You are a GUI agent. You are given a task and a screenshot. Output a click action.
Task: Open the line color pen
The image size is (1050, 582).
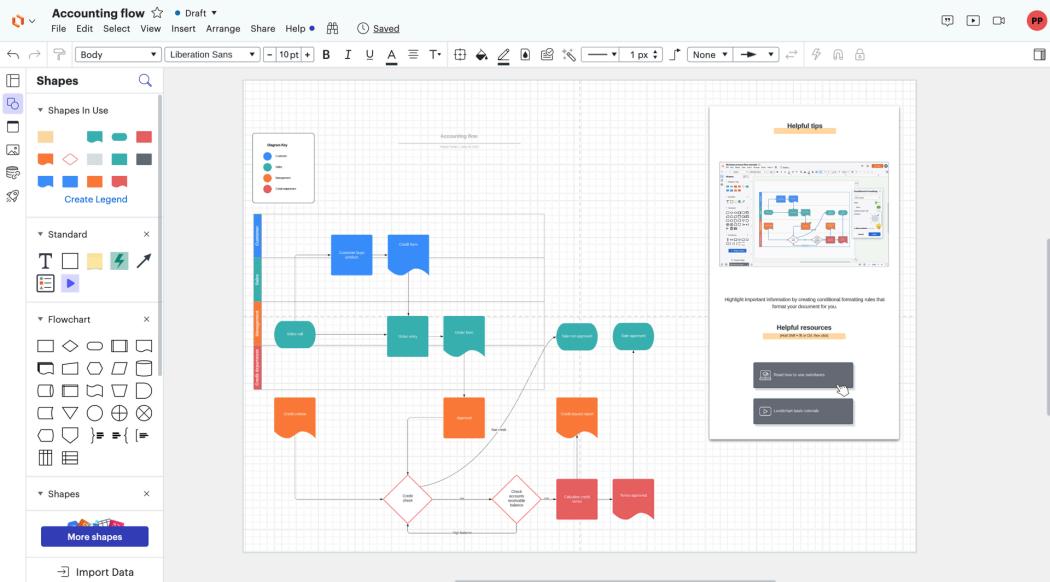pos(504,56)
